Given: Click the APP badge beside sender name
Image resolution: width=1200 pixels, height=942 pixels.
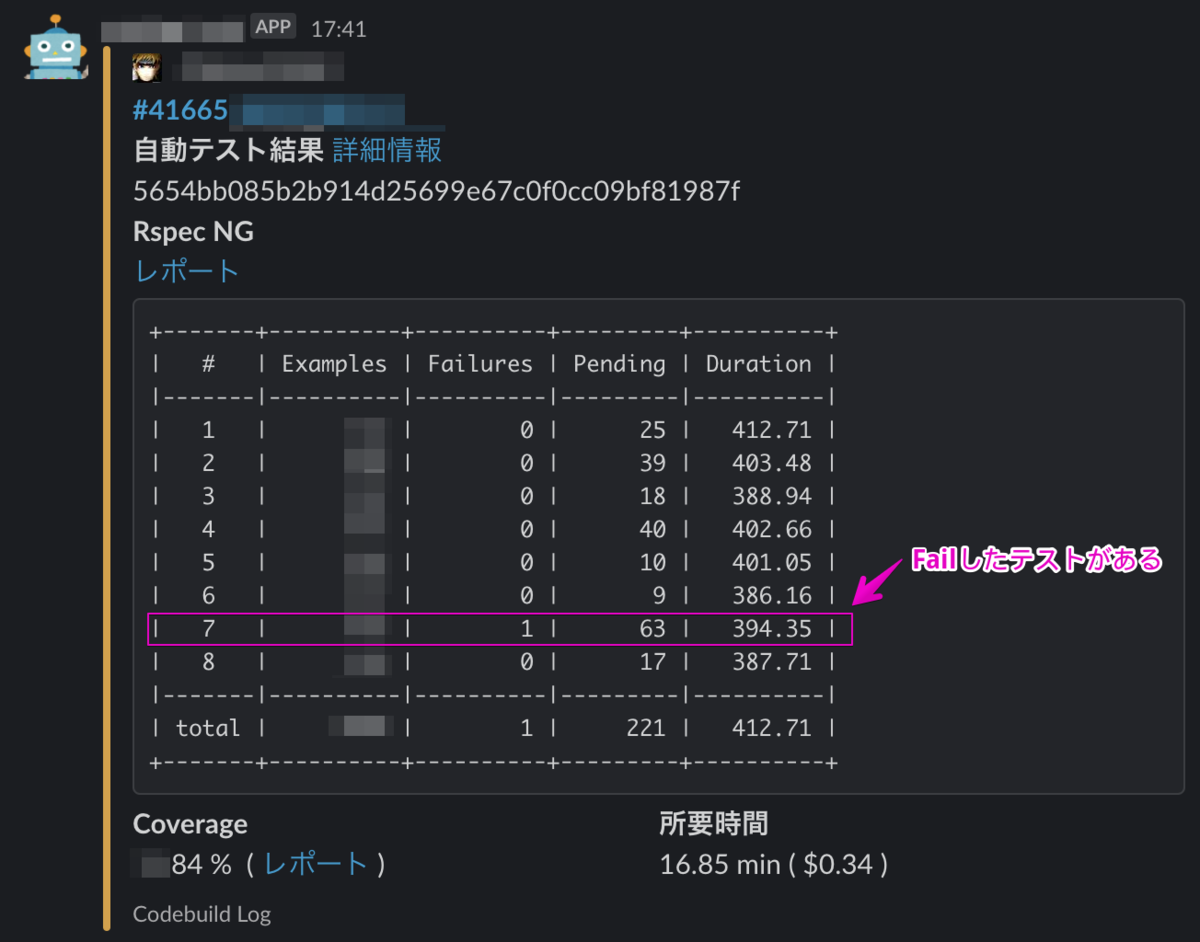Looking at the screenshot, I should 273,27.
